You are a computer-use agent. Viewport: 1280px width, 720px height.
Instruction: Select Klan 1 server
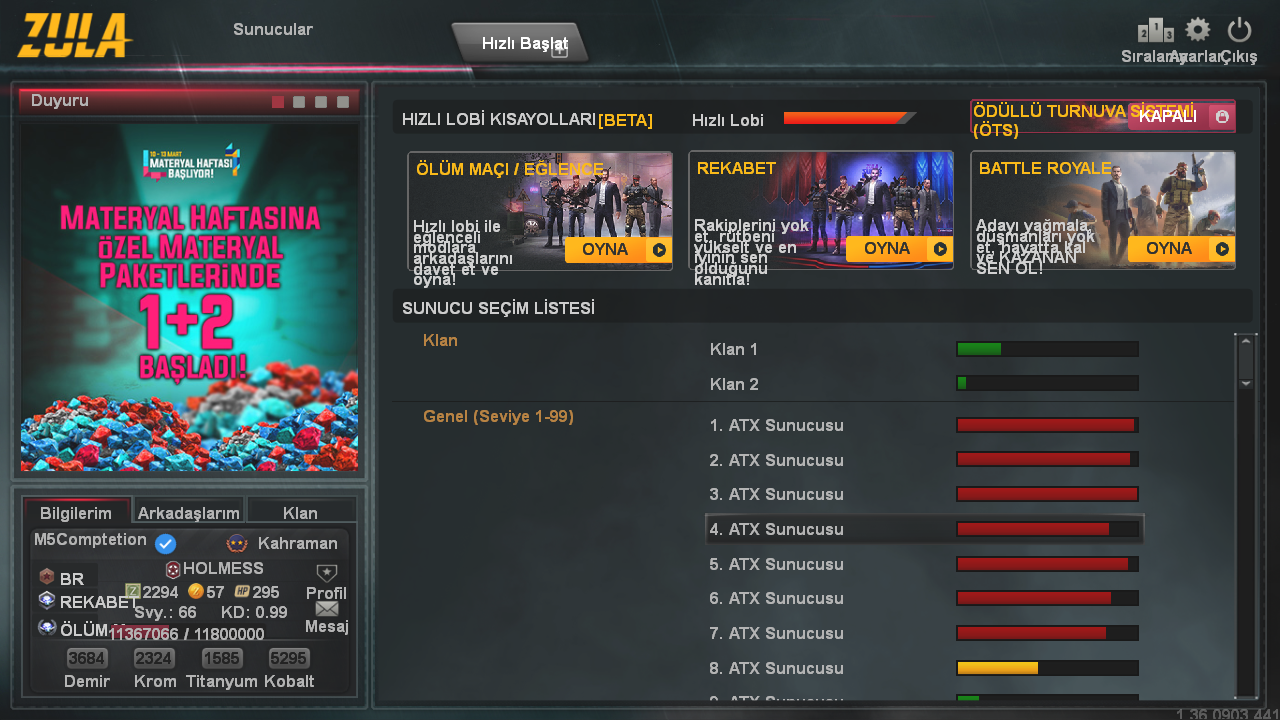pos(924,349)
